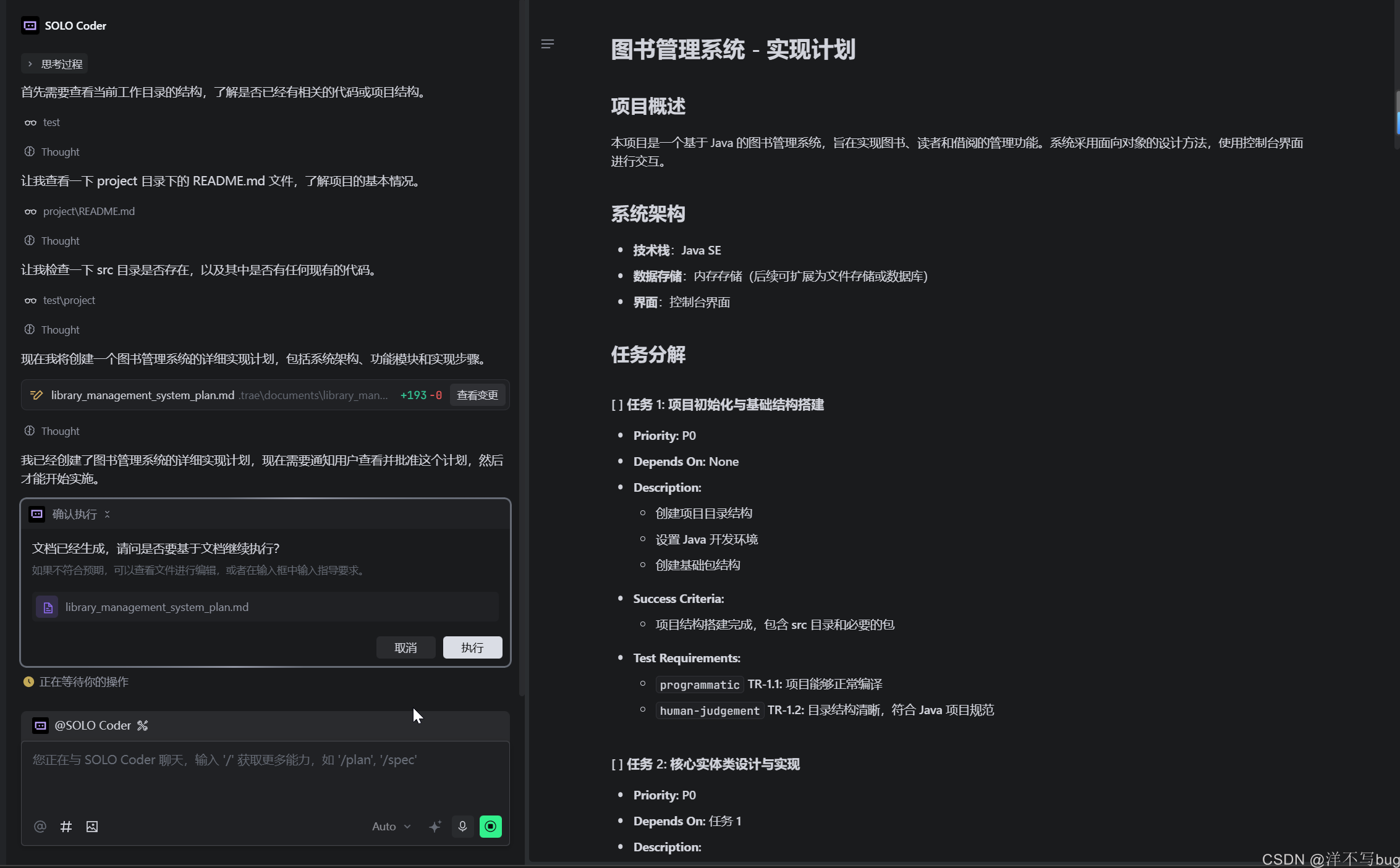Click the document panel scrollbar
Image resolution: width=1400 pixels, height=868 pixels.
tap(1397, 120)
